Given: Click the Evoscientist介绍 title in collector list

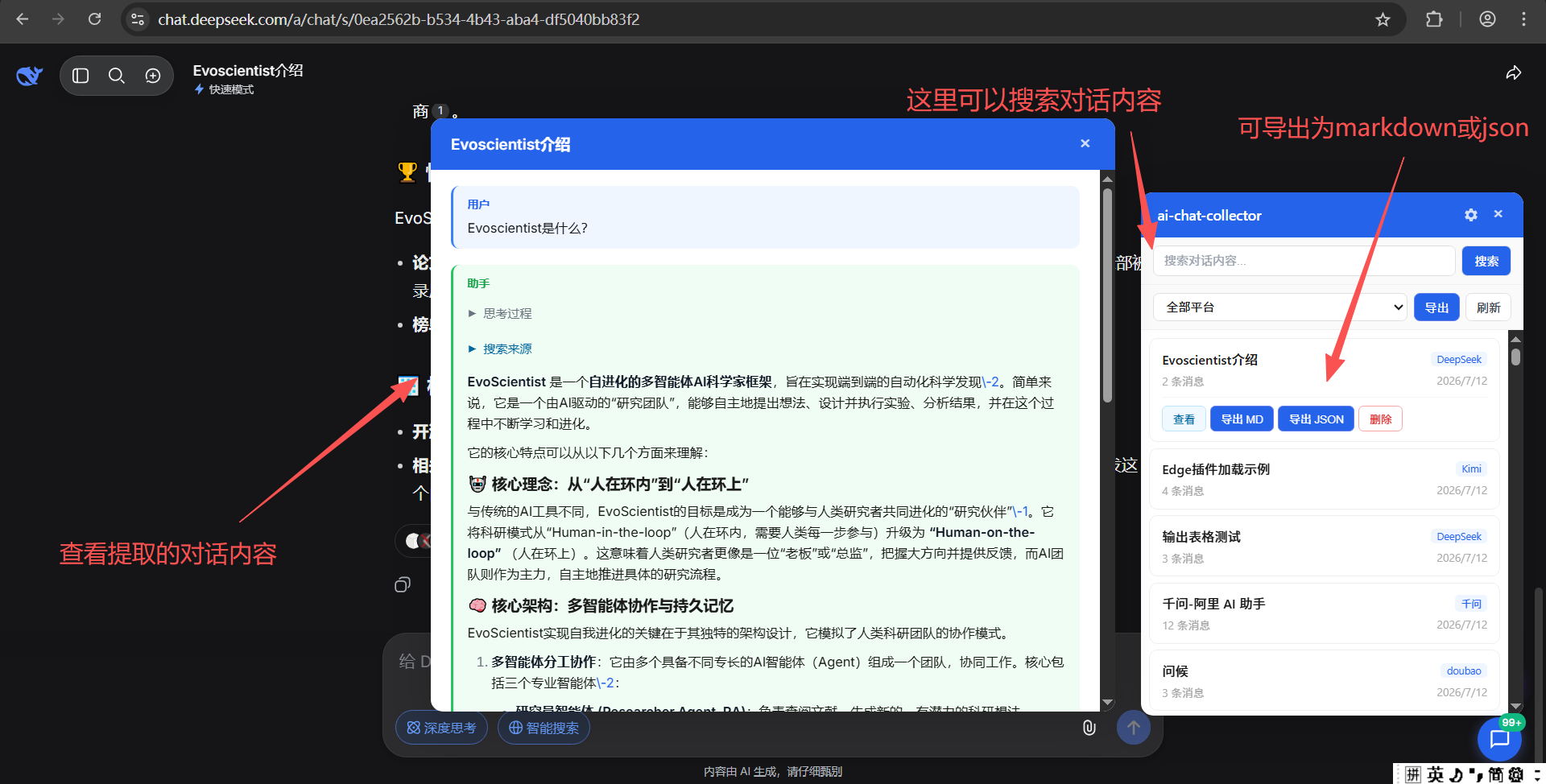Looking at the screenshot, I should [x=1209, y=360].
